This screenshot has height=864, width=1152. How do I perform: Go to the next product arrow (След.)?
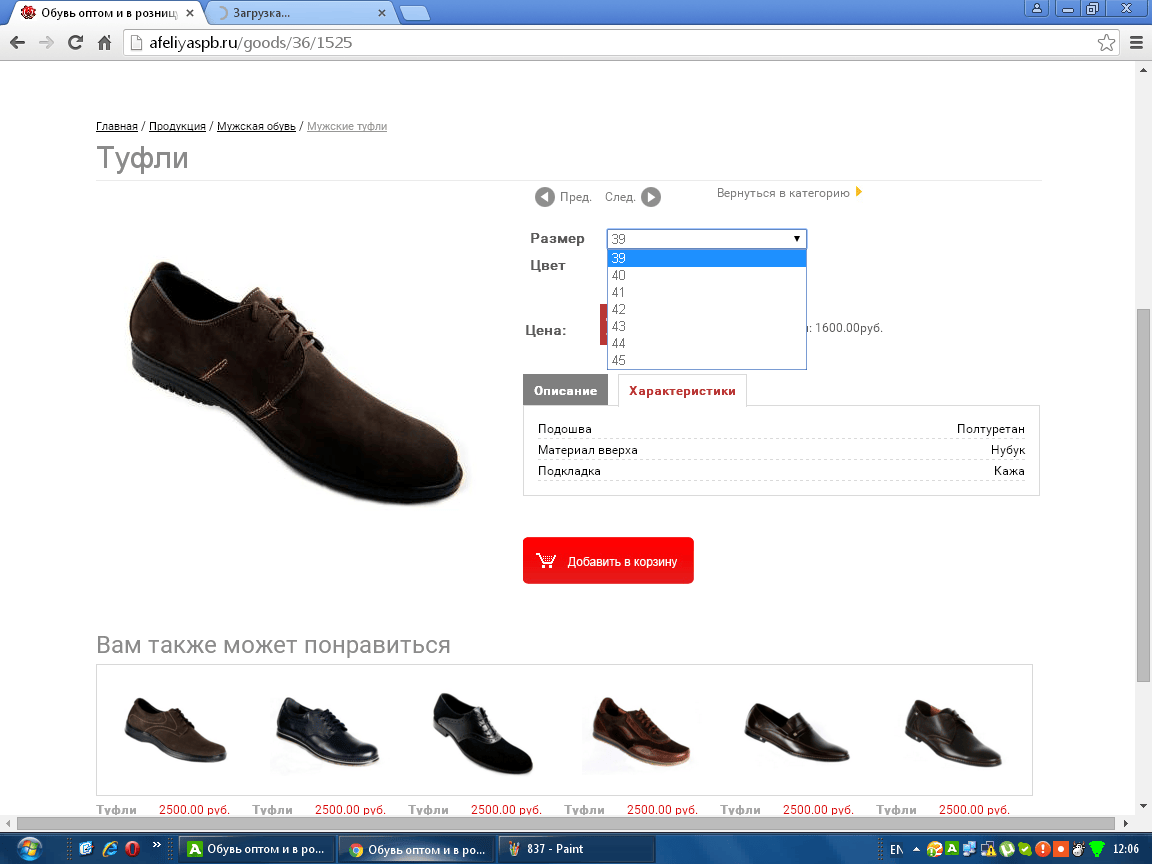(x=651, y=197)
